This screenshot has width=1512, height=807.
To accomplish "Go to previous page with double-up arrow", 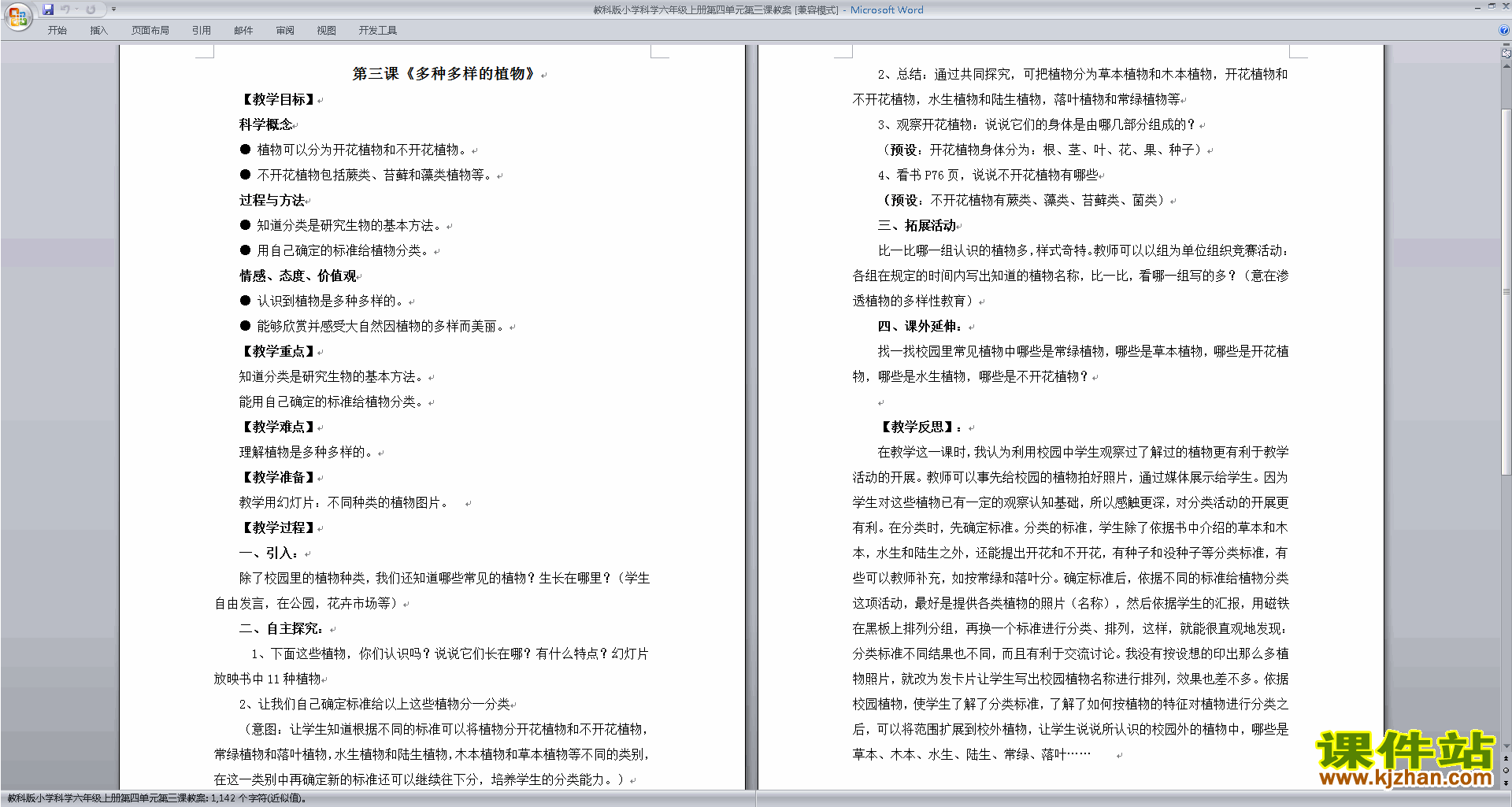I will click(1506, 759).
